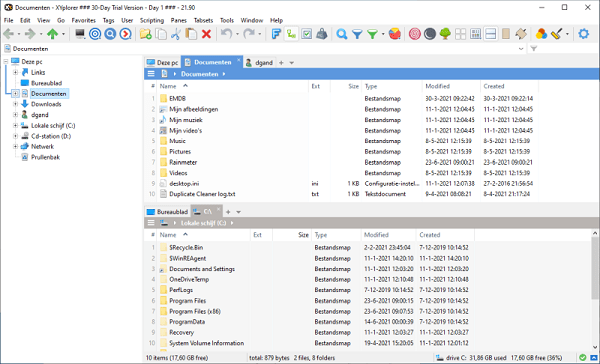Open Find Files magnifier icon
This screenshot has height=364, width=600.
point(342,34)
